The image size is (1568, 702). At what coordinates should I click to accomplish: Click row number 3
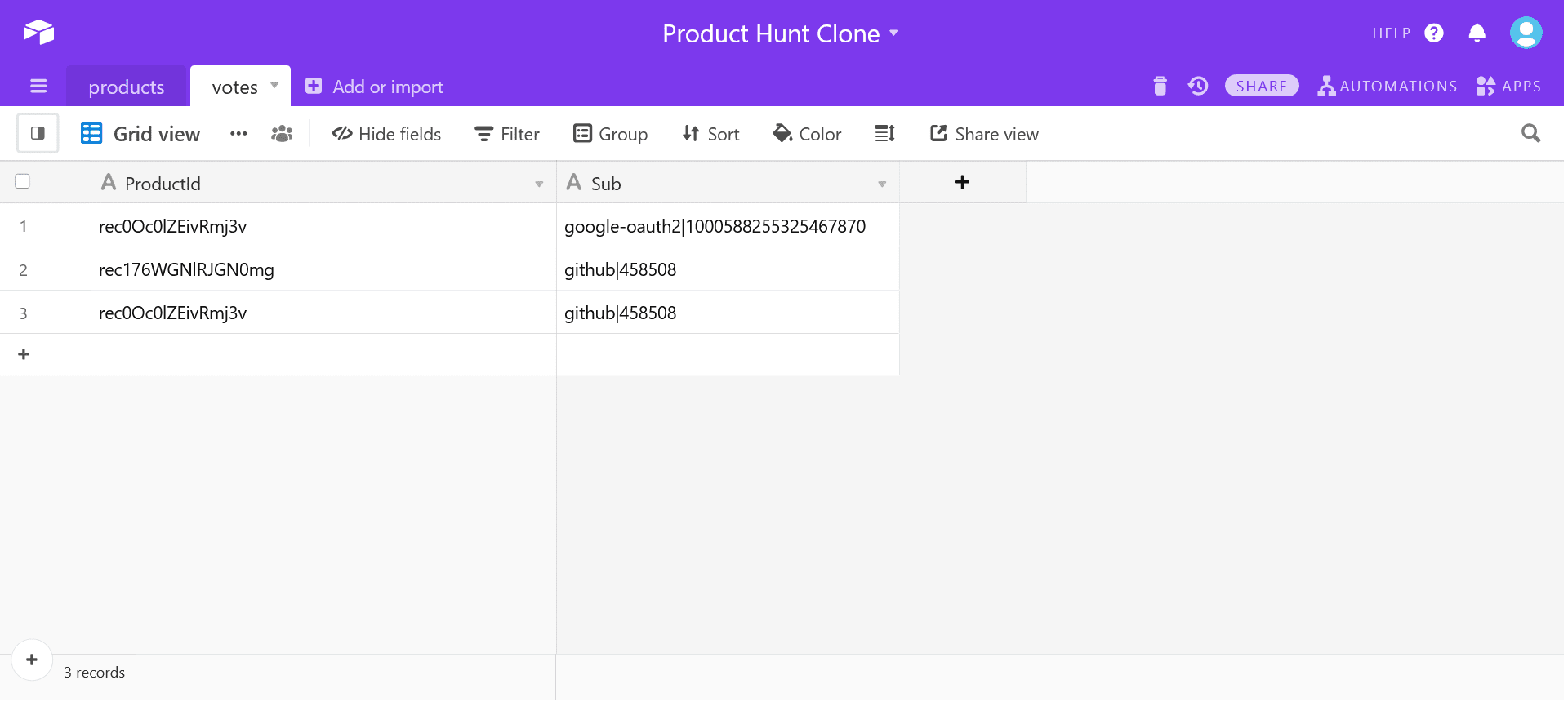(24, 313)
